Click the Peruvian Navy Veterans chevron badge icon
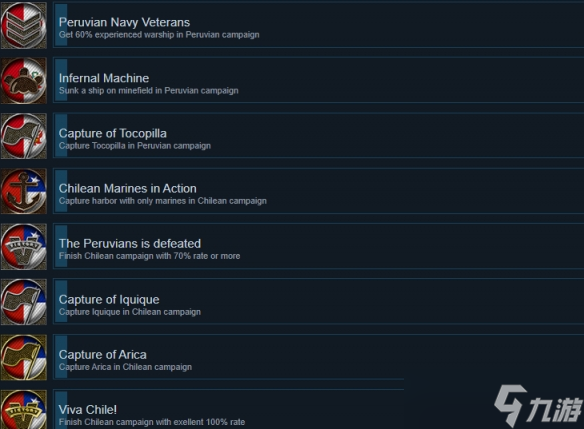The height and width of the screenshot is (429, 584). point(24,25)
